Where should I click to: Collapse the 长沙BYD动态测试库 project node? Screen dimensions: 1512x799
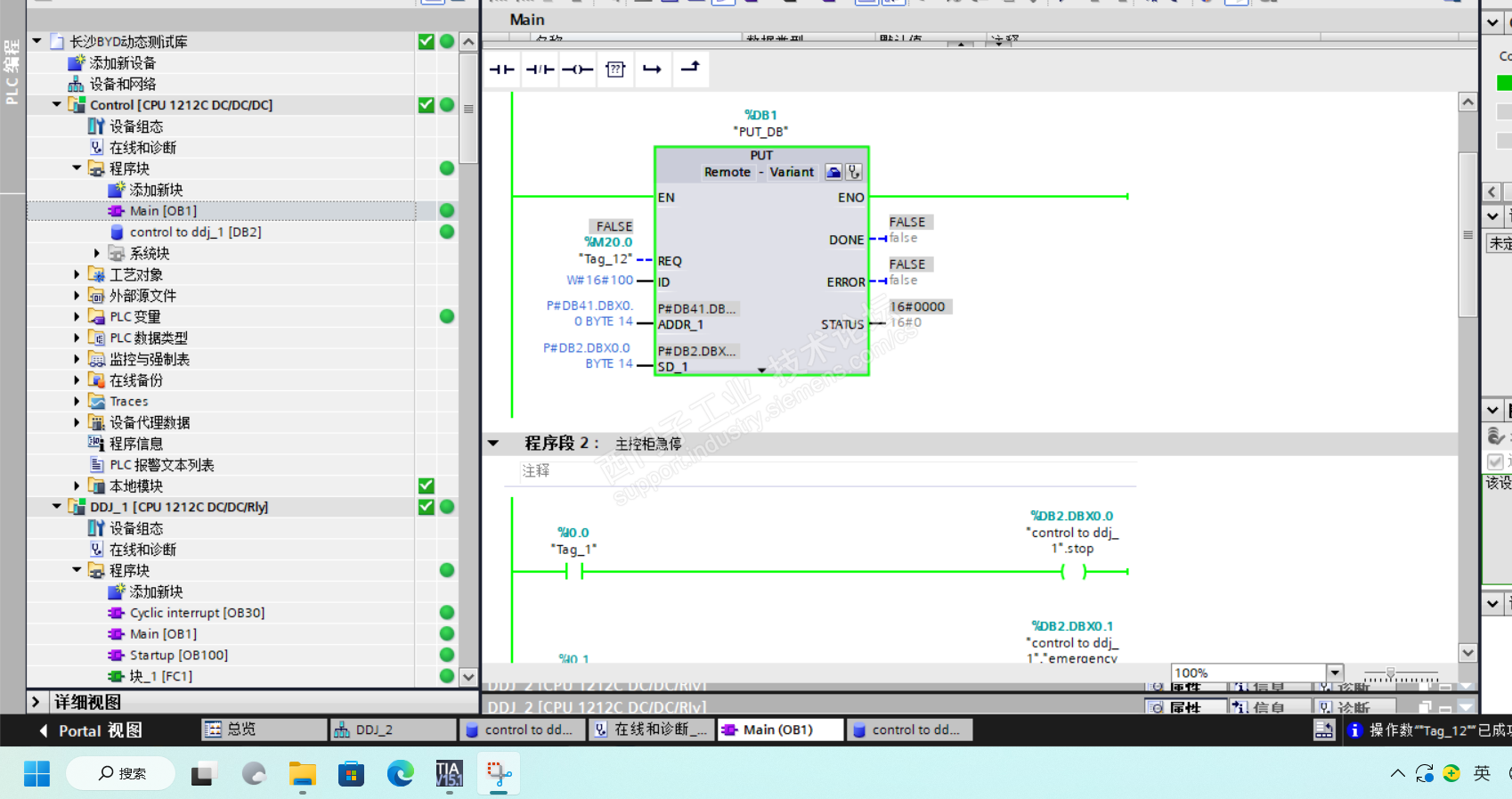coord(37,41)
